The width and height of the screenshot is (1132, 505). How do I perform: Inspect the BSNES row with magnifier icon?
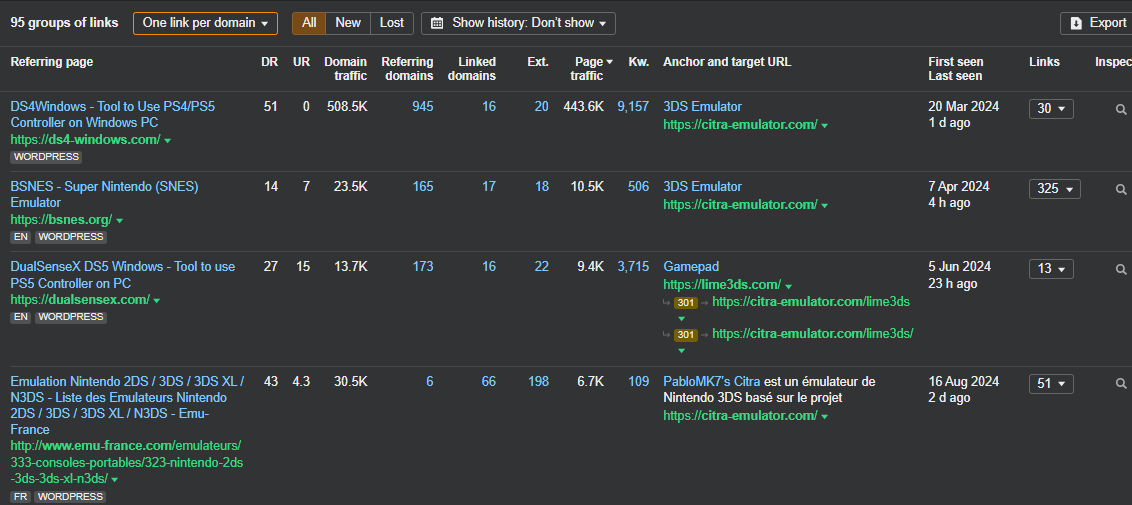[1121, 189]
